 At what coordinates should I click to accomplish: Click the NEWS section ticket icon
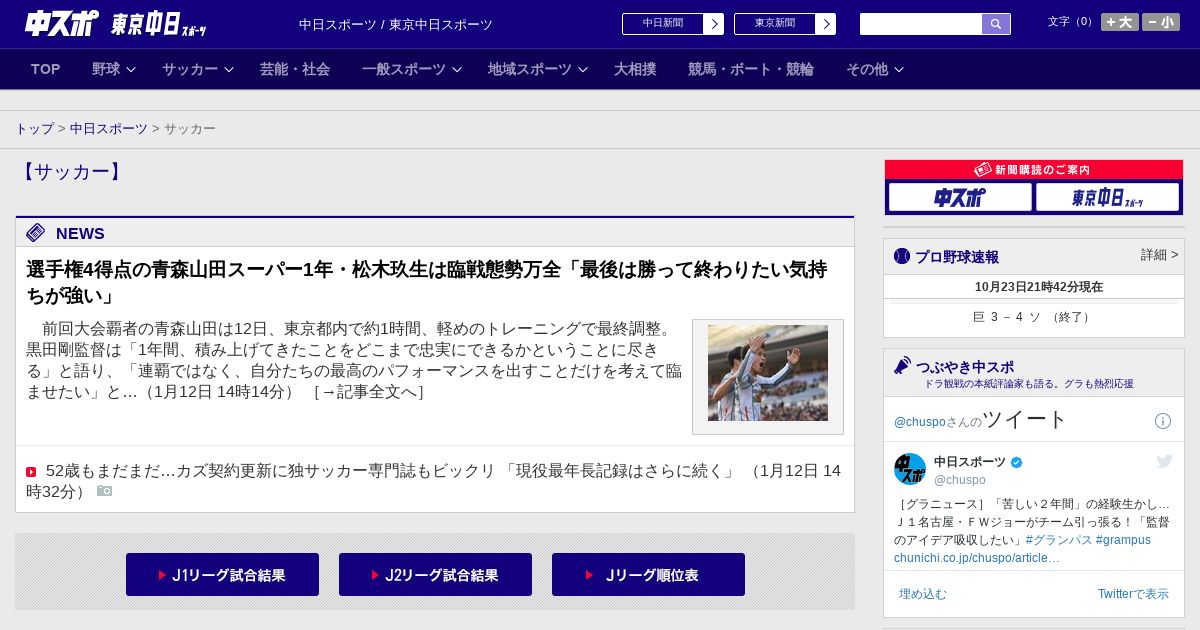[36, 233]
